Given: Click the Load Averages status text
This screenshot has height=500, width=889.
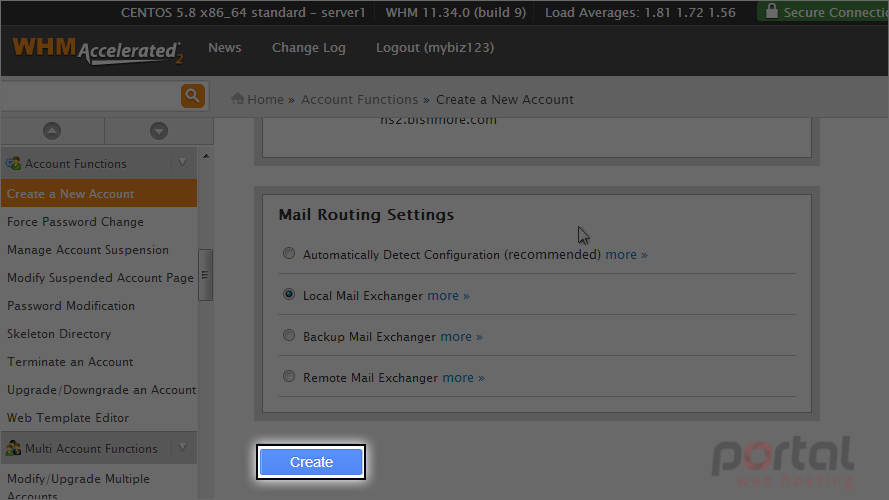Looking at the screenshot, I should coord(640,12).
